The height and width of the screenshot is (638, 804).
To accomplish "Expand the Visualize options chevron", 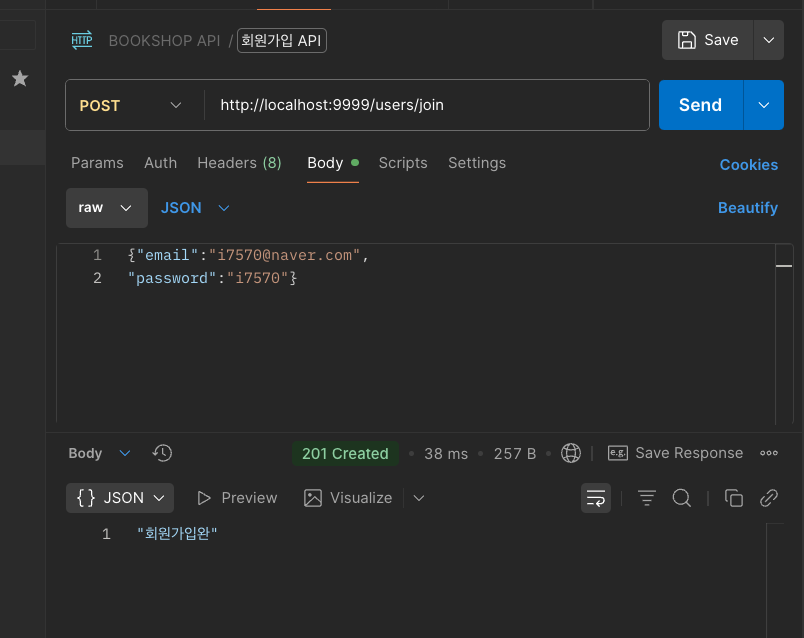I will pos(418,498).
